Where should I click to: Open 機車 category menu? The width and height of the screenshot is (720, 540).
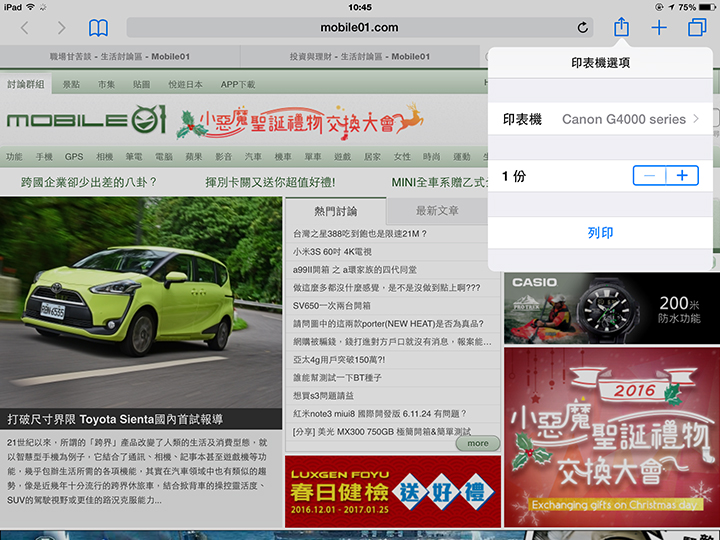click(x=283, y=157)
